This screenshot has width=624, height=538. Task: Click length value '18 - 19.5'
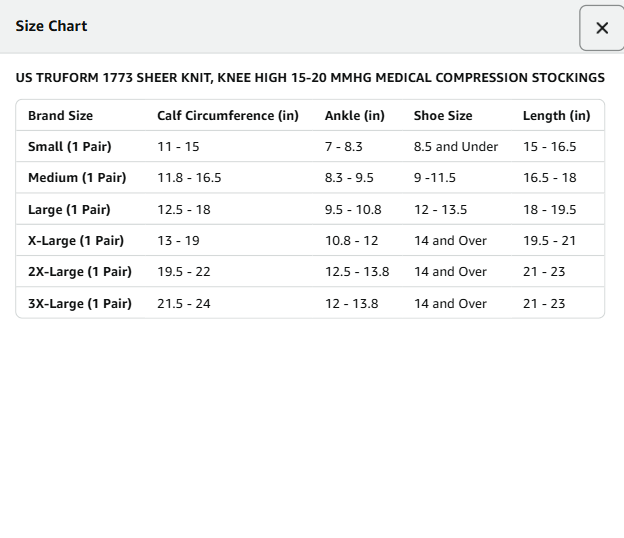[550, 210]
